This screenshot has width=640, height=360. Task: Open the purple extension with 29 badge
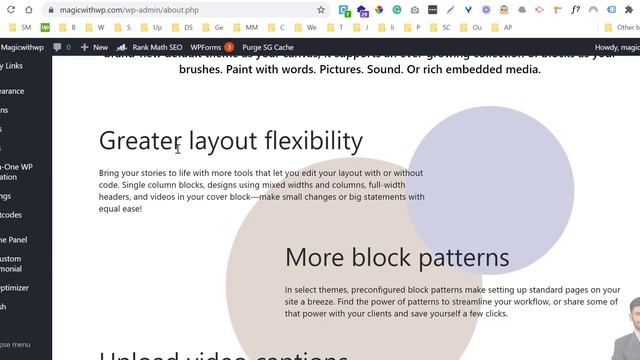point(362,11)
